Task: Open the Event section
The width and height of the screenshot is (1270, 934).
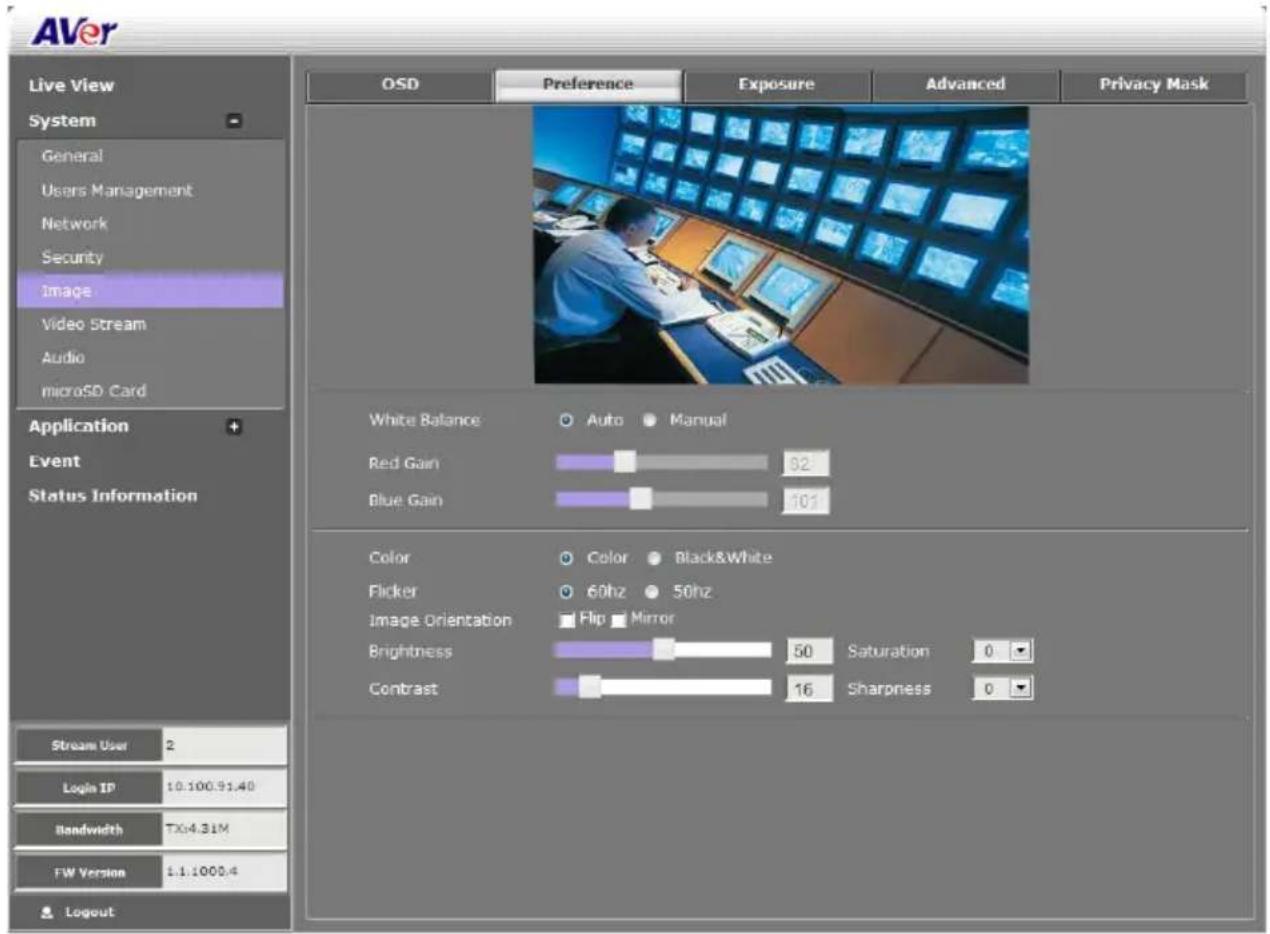Action: (55, 462)
